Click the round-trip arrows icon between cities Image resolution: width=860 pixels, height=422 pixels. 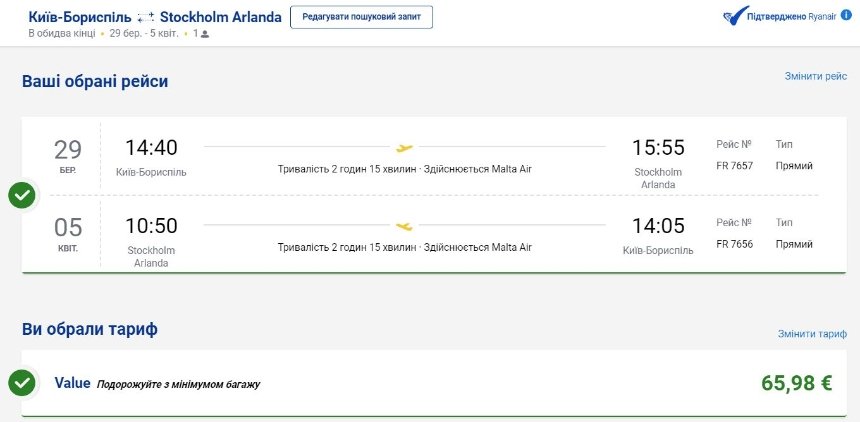coord(145,18)
